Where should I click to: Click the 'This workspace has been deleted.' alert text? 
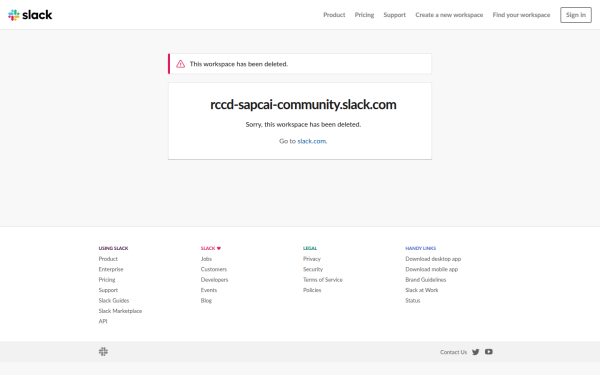click(239, 64)
